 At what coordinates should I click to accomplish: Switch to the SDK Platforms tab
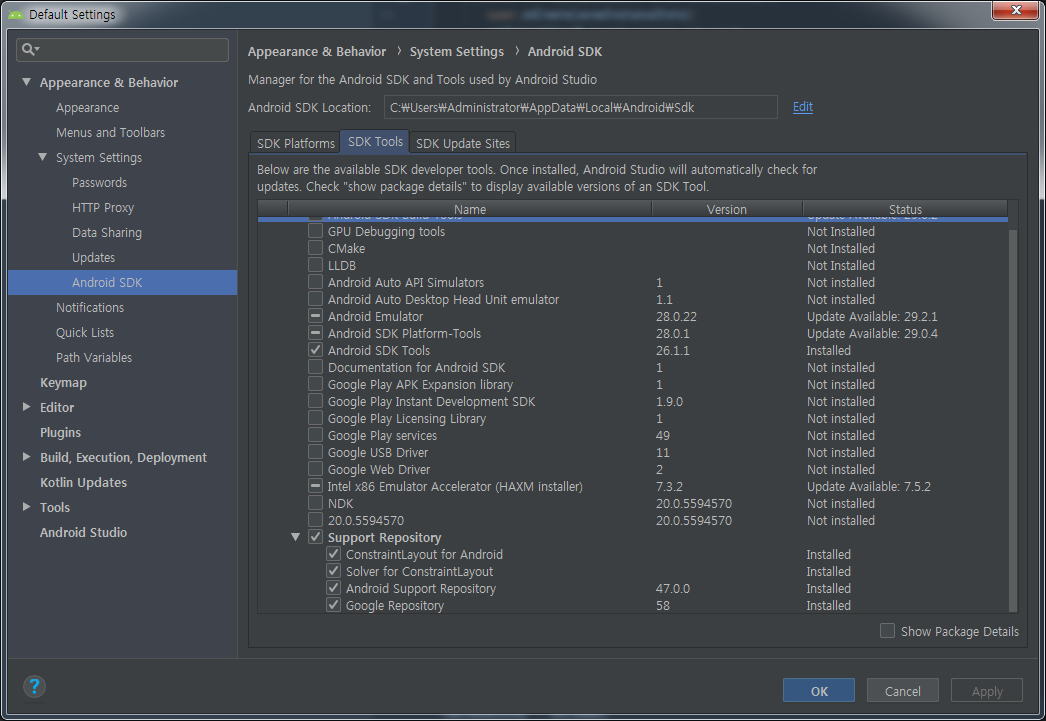coord(296,143)
